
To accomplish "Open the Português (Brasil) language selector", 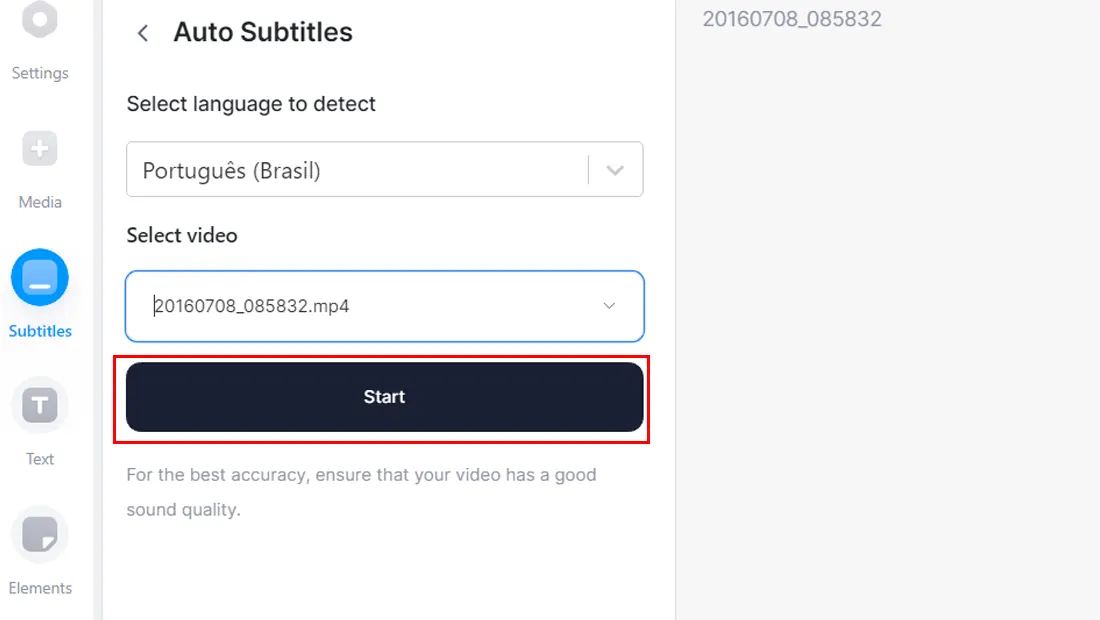I will click(384, 170).
